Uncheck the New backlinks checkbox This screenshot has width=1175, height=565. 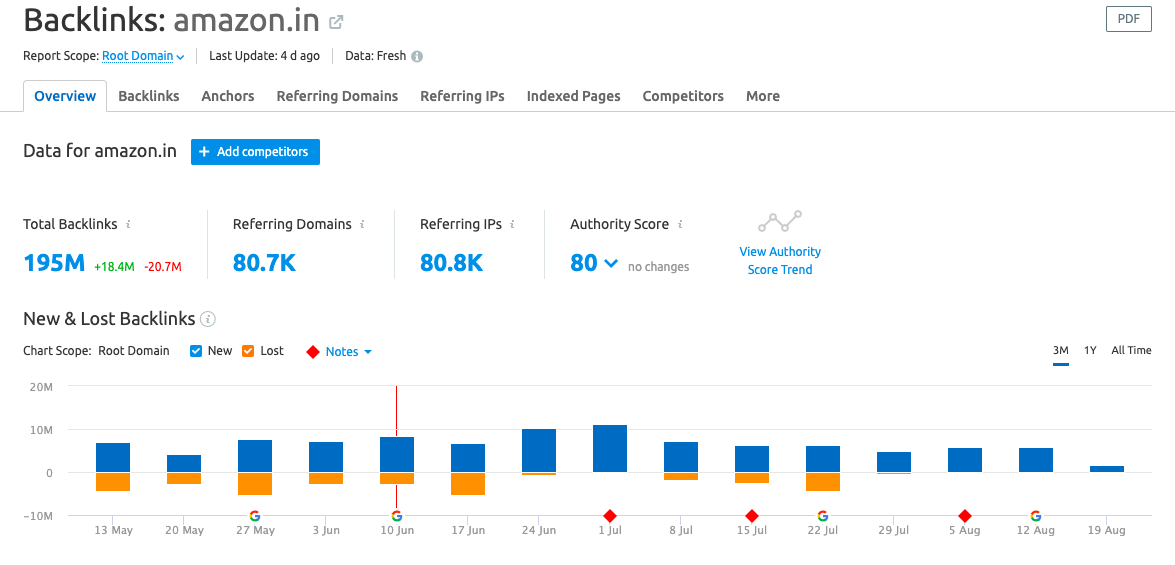pyautogui.click(x=196, y=351)
